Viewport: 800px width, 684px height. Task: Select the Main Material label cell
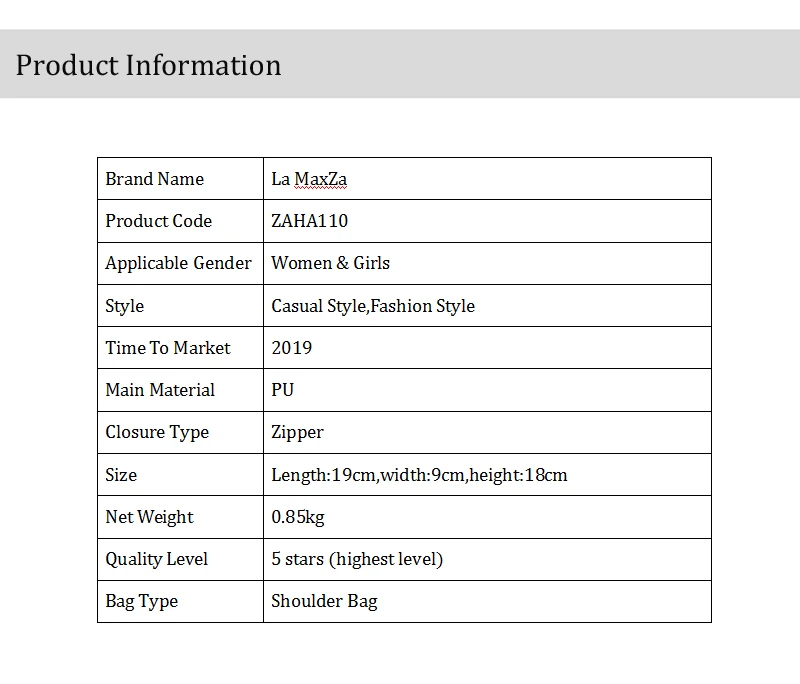180,390
